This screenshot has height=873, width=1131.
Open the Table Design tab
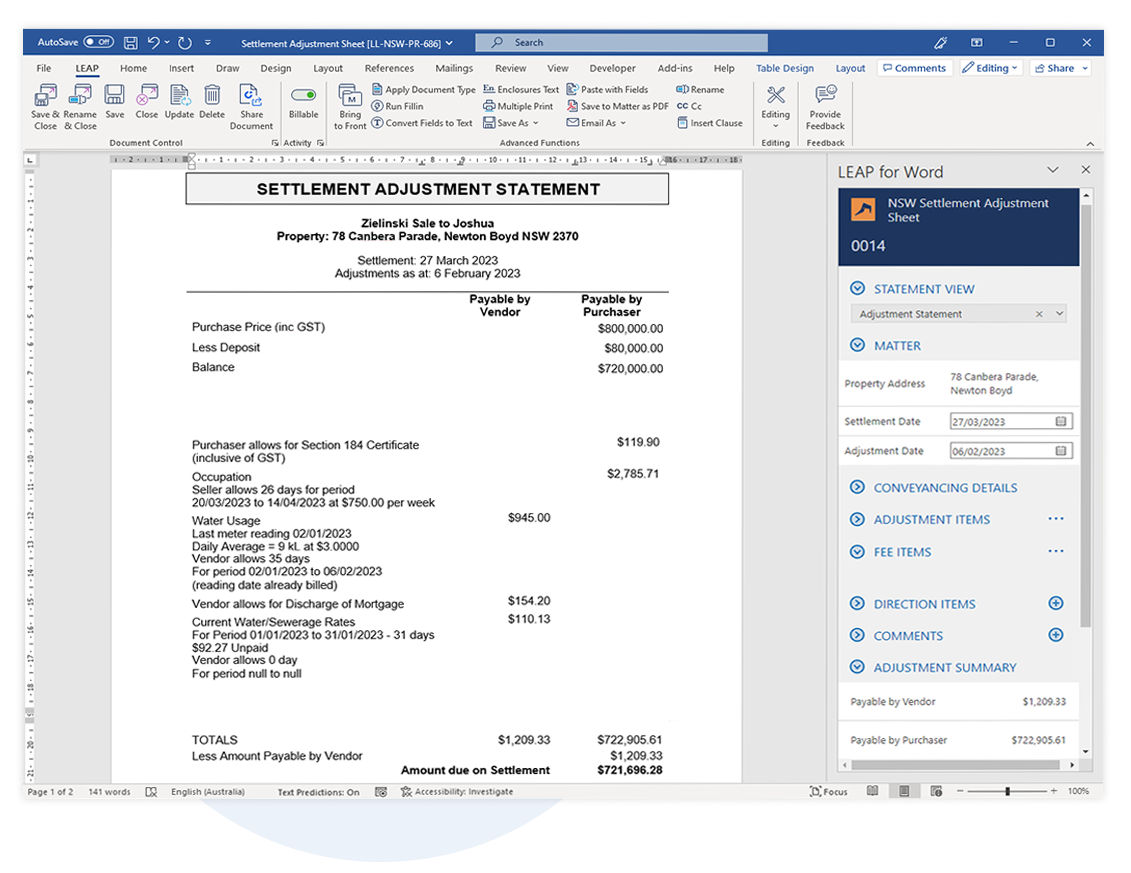[785, 68]
